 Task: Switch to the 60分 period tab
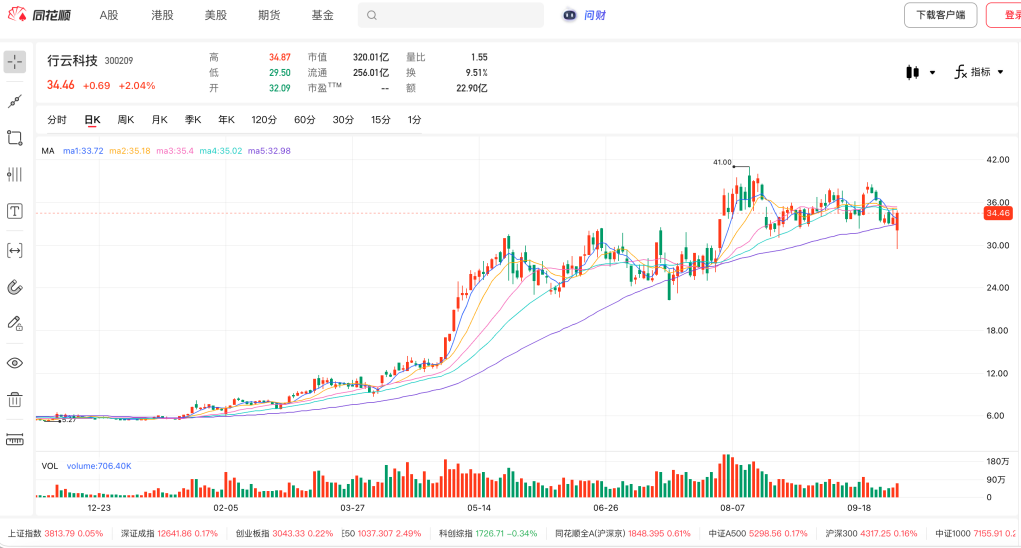point(304,120)
